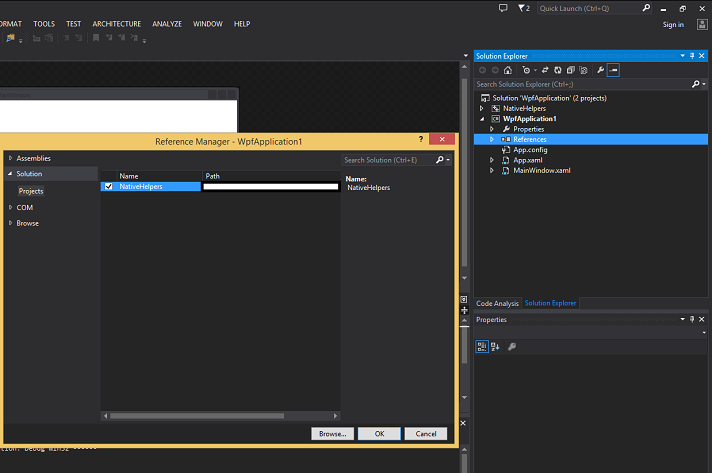Select App.config in Solution Explorer
Image resolution: width=712 pixels, height=473 pixels.
[x=530, y=150]
